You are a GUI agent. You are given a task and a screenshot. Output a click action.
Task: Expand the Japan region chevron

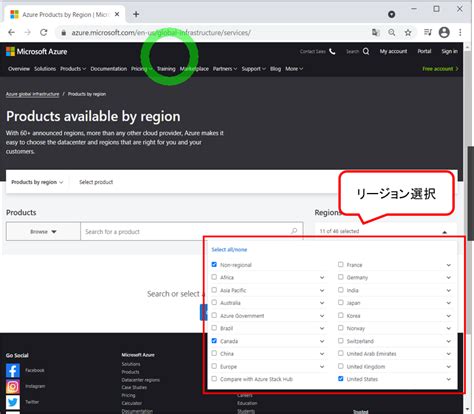click(449, 303)
